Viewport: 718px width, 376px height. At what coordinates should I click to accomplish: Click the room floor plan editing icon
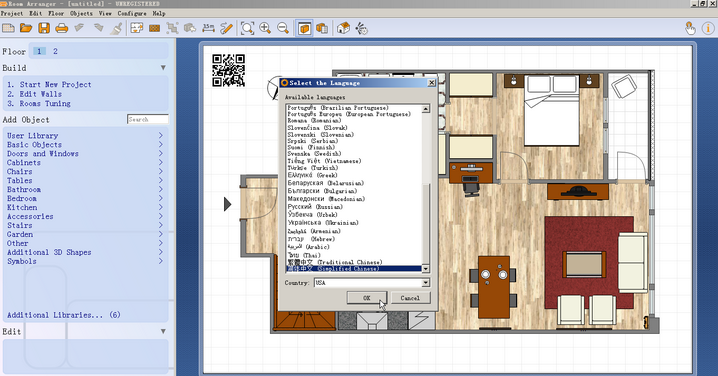click(136, 28)
